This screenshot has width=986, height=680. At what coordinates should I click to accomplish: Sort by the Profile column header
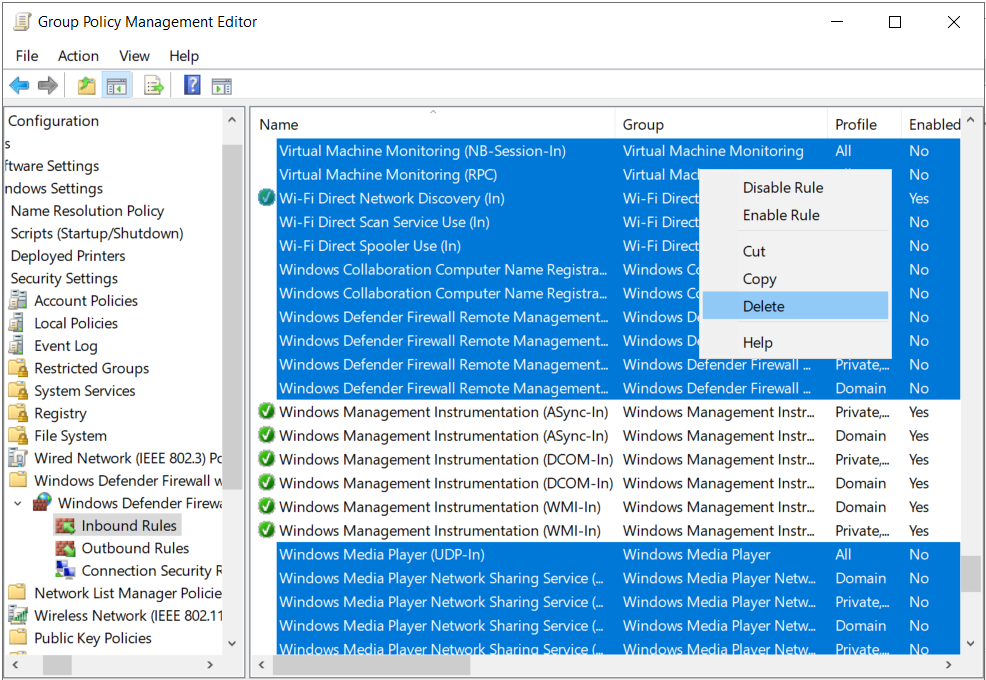[x=864, y=125]
